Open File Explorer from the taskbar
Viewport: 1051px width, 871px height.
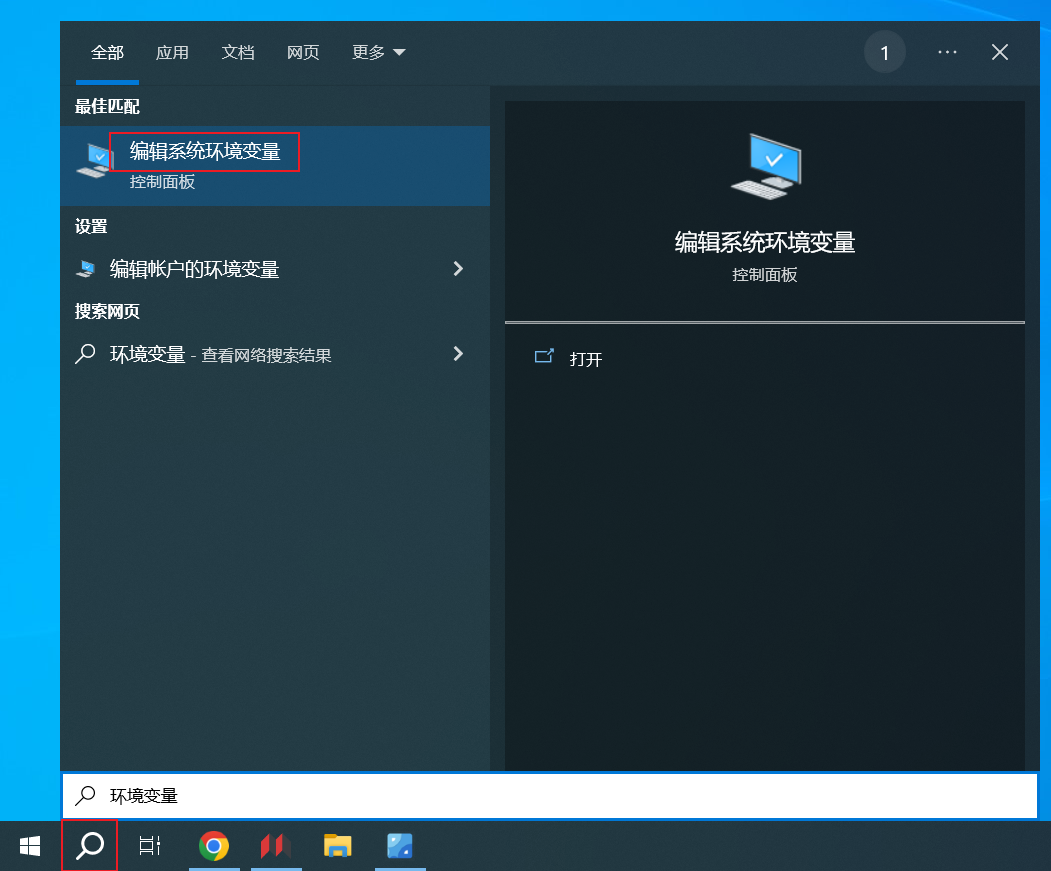click(338, 846)
